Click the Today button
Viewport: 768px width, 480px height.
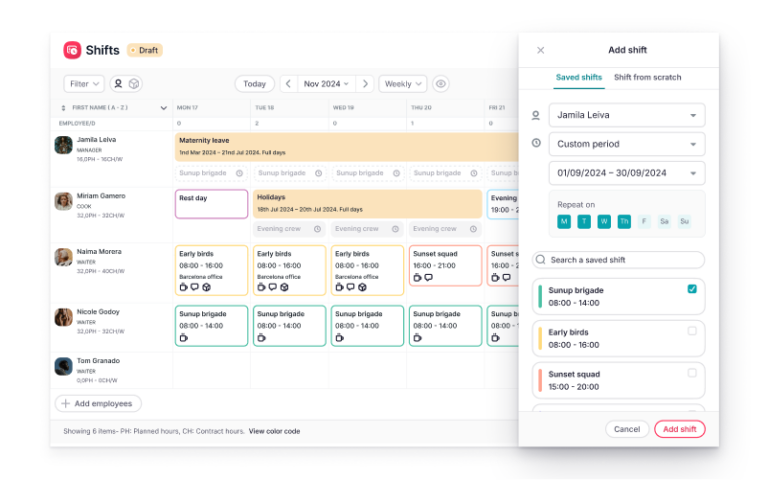click(x=254, y=84)
